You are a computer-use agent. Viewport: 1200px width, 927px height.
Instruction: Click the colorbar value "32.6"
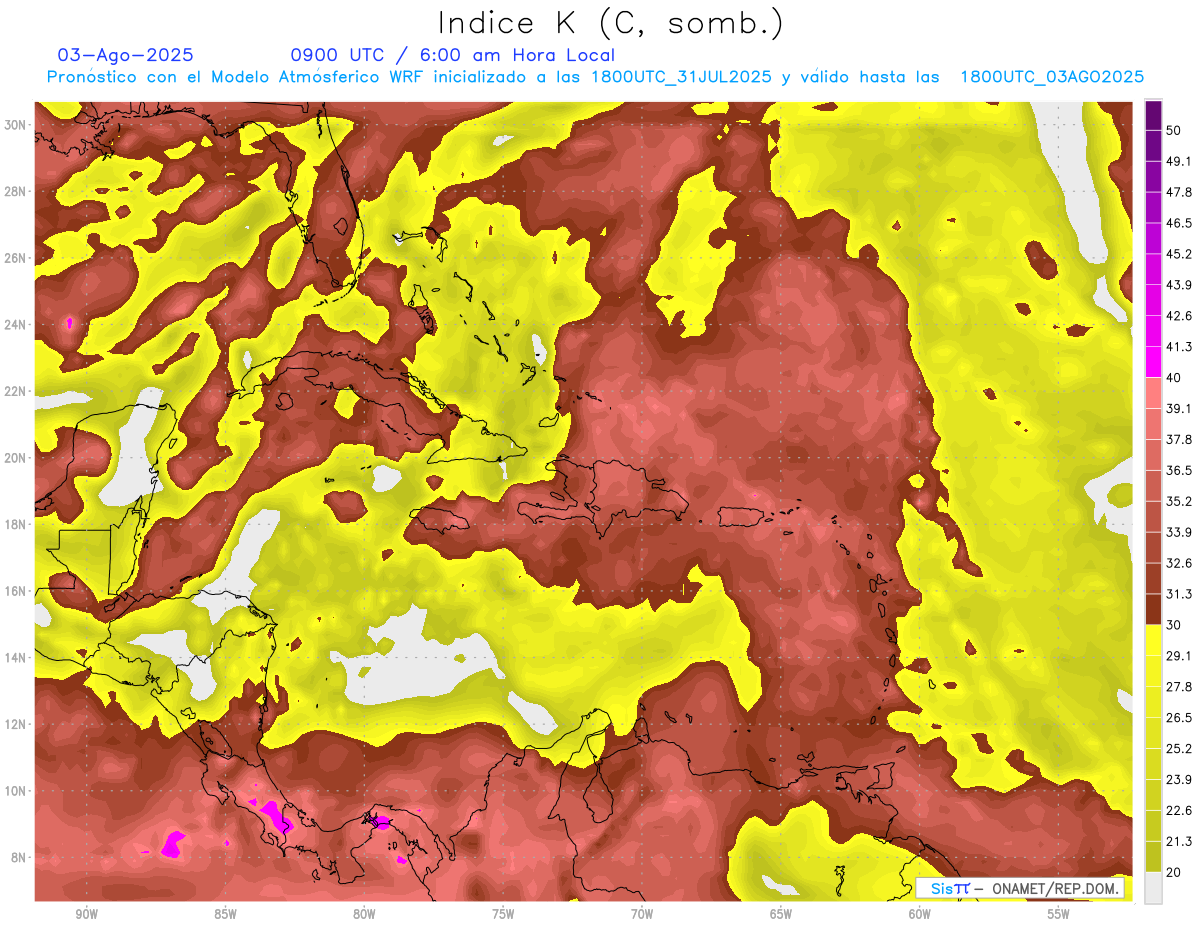coord(1178,563)
